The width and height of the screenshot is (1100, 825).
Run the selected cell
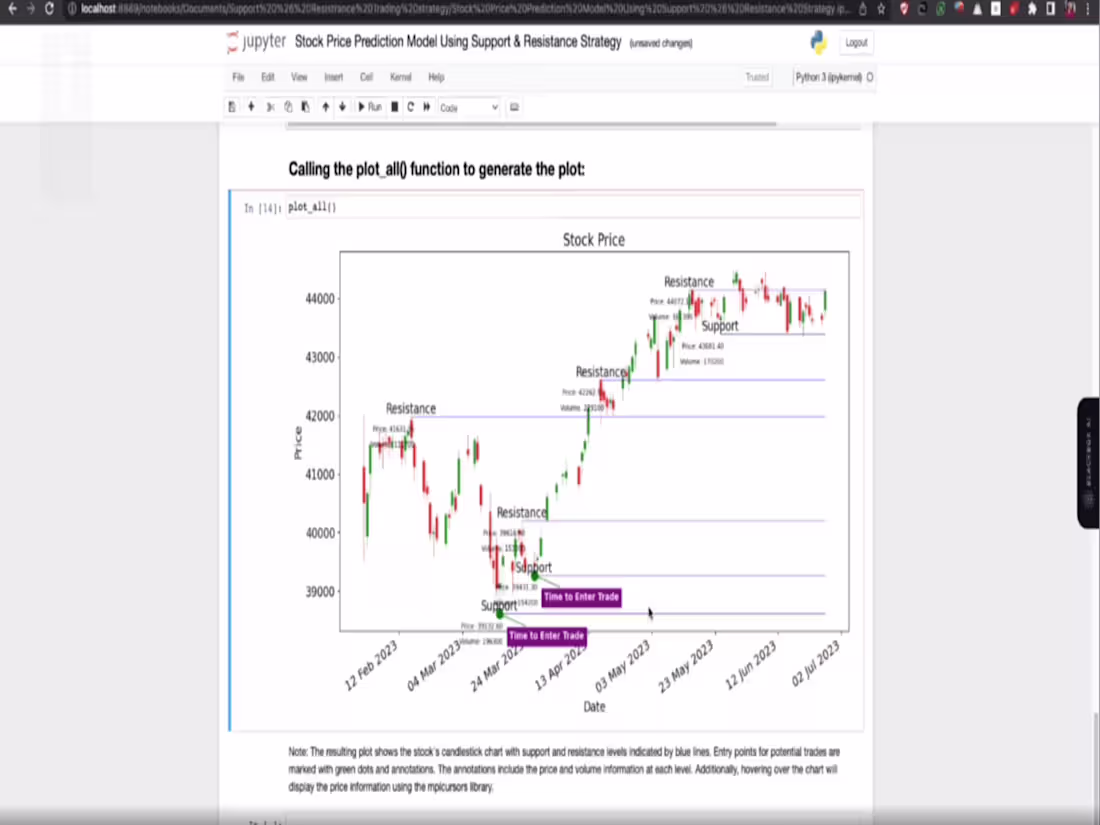click(x=370, y=107)
